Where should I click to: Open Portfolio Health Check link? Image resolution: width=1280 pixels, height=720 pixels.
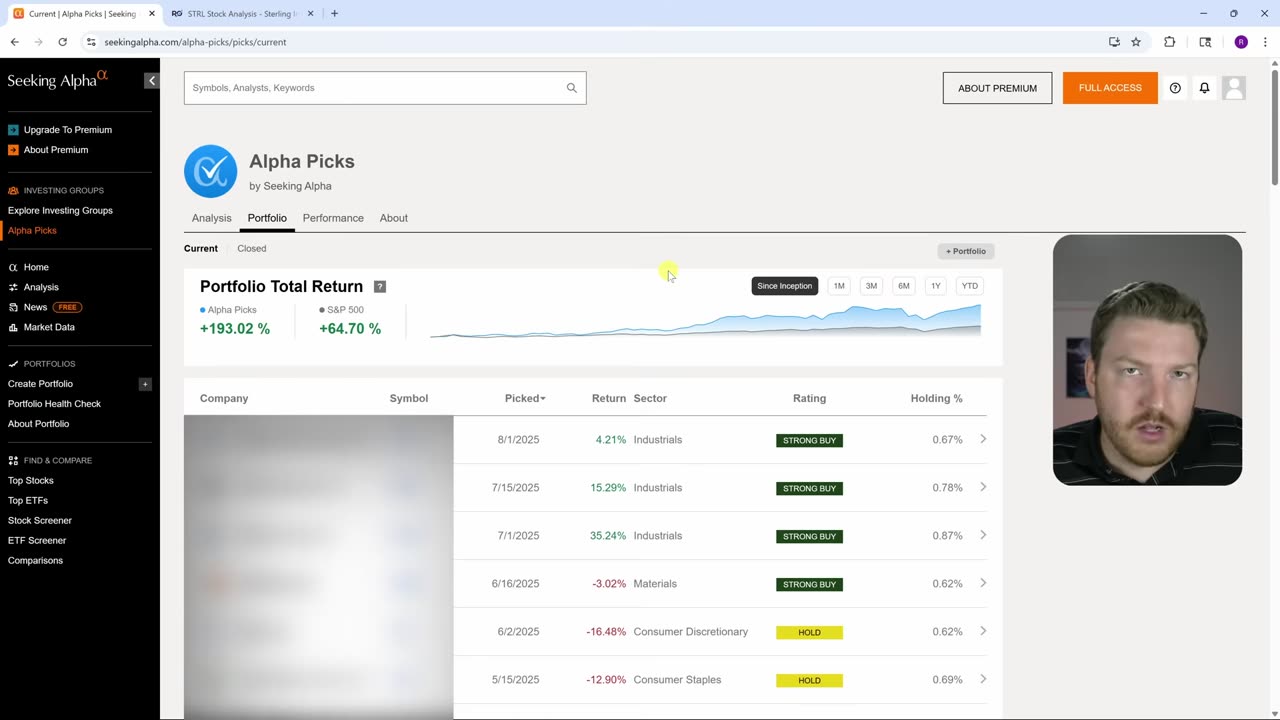(x=54, y=404)
